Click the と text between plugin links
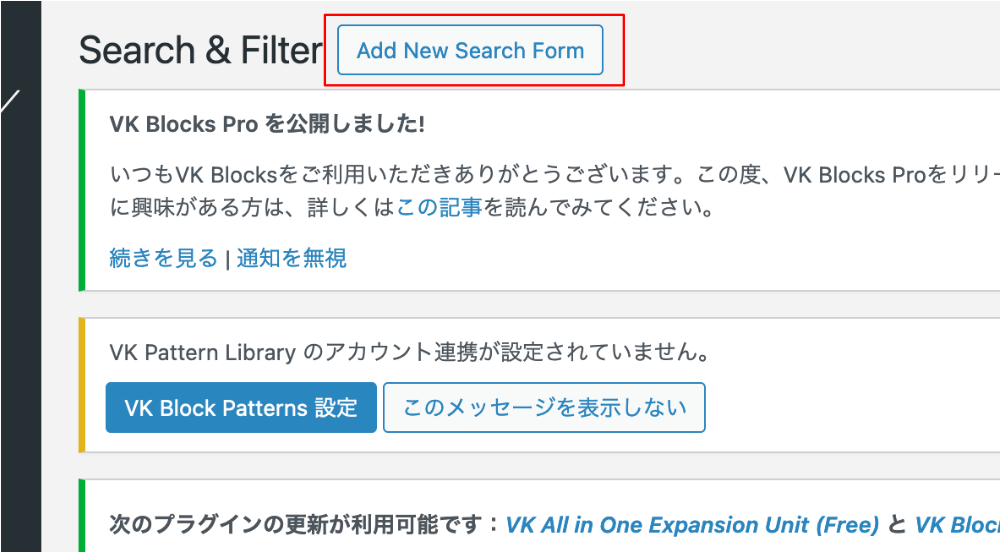Image resolution: width=1000 pixels, height=552 pixels. pyautogui.click(x=897, y=525)
